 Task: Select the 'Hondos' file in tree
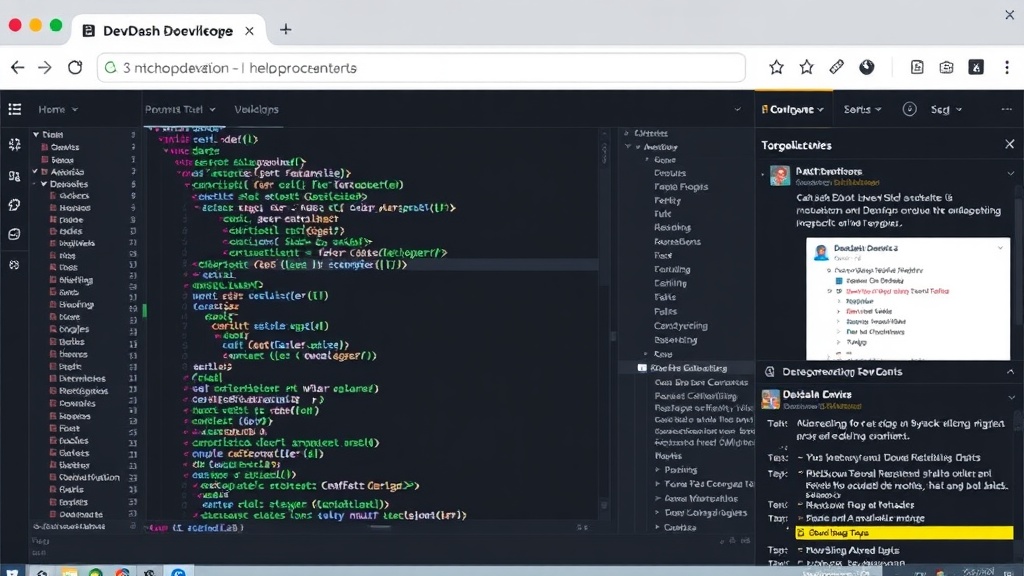tap(75, 208)
